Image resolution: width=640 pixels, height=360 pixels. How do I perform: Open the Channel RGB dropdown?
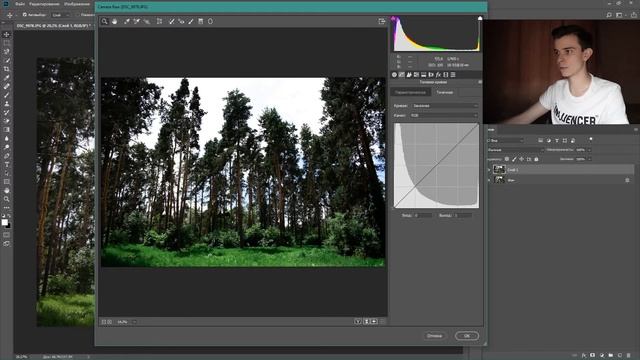(x=444, y=116)
